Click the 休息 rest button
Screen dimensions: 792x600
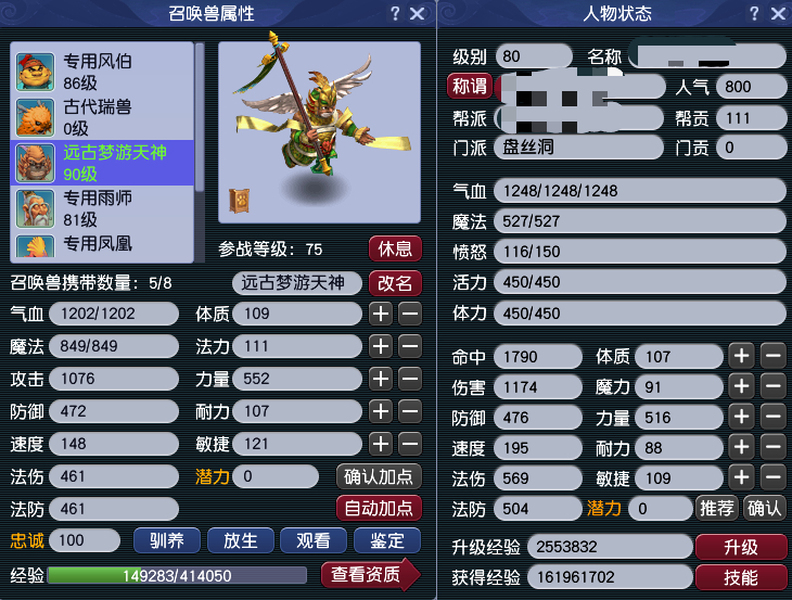[x=395, y=249]
